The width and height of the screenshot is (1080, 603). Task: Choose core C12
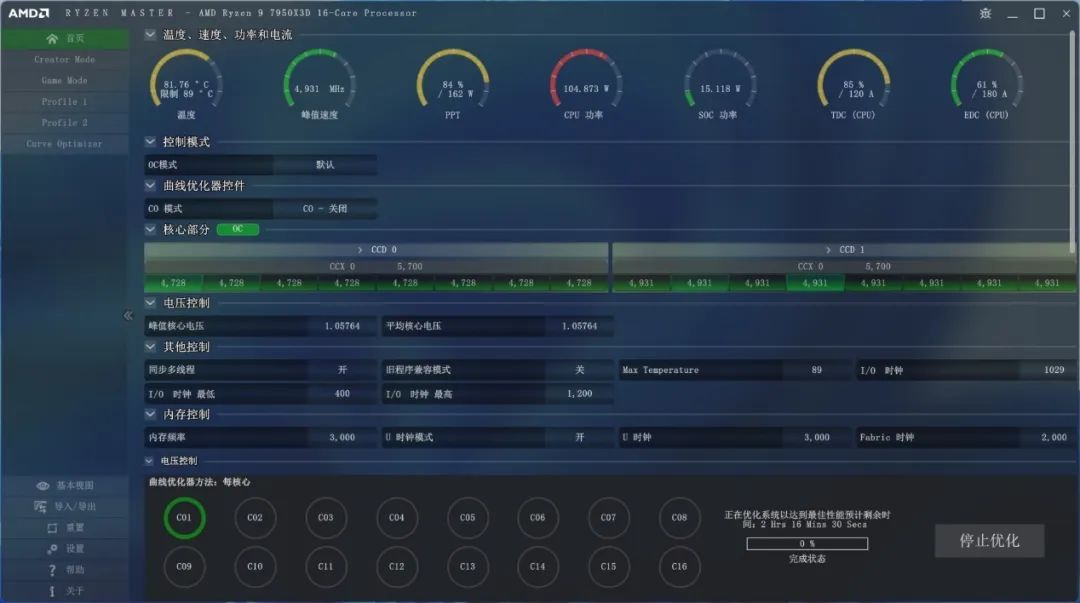coord(397,566)
